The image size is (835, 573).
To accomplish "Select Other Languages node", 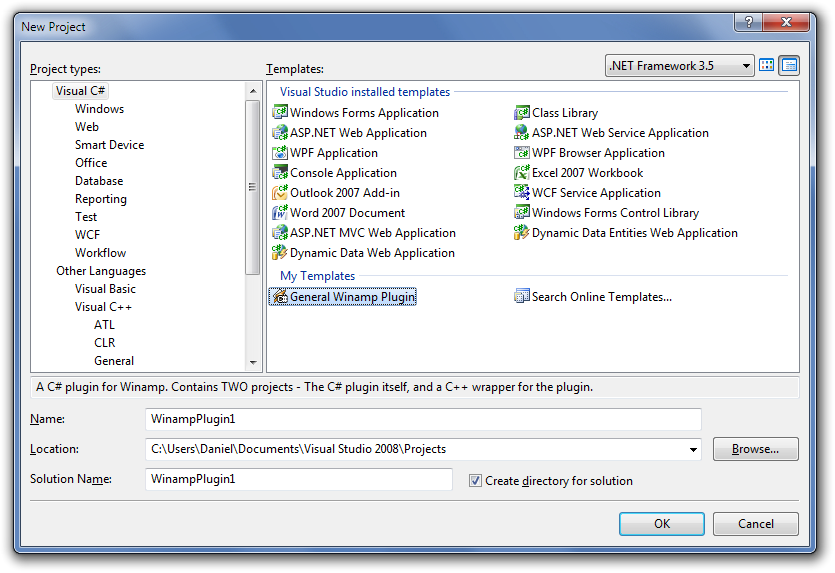I will [x=101, y=271].
